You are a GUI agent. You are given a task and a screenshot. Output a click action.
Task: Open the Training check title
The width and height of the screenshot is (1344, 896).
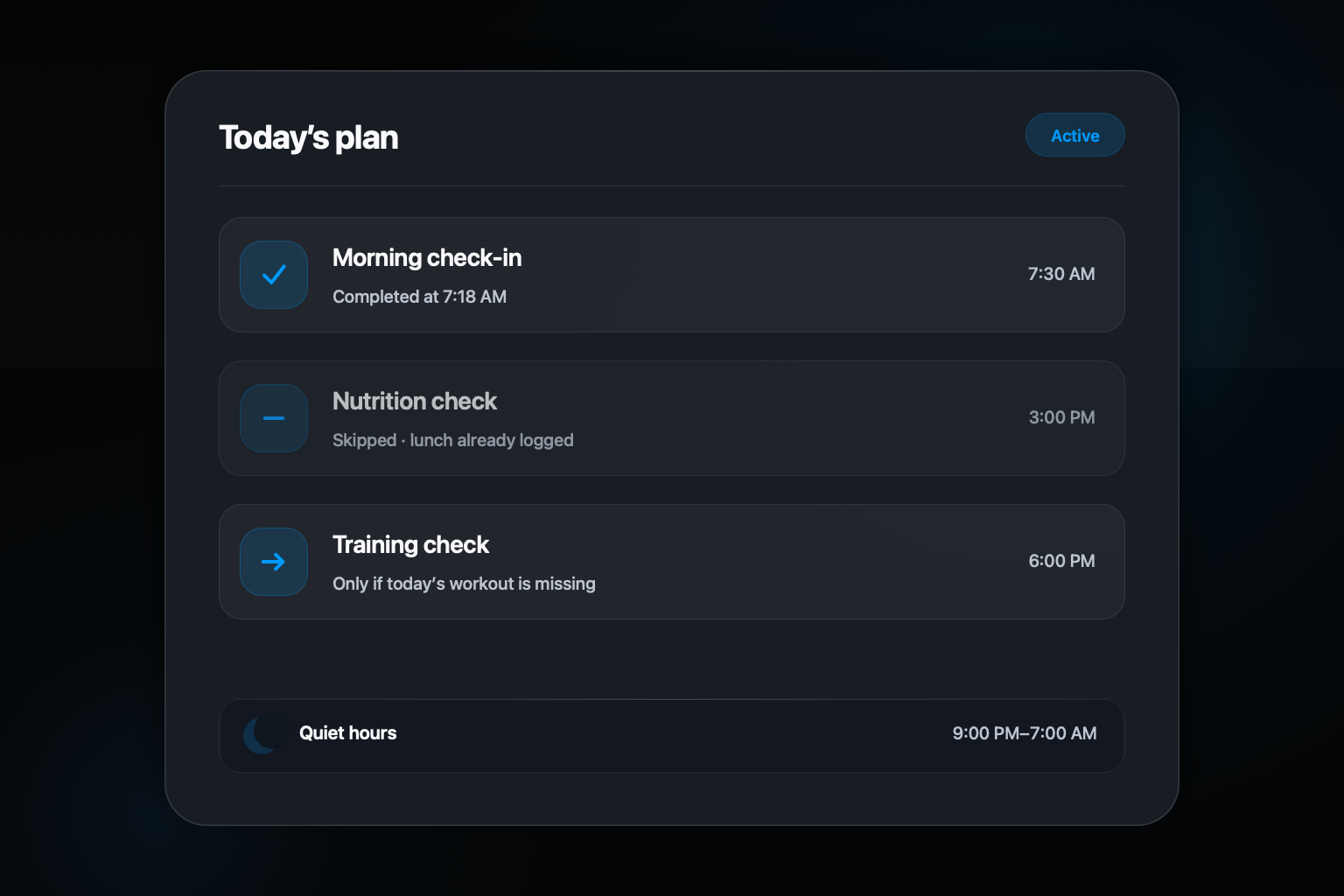click(x=410, y=545)
